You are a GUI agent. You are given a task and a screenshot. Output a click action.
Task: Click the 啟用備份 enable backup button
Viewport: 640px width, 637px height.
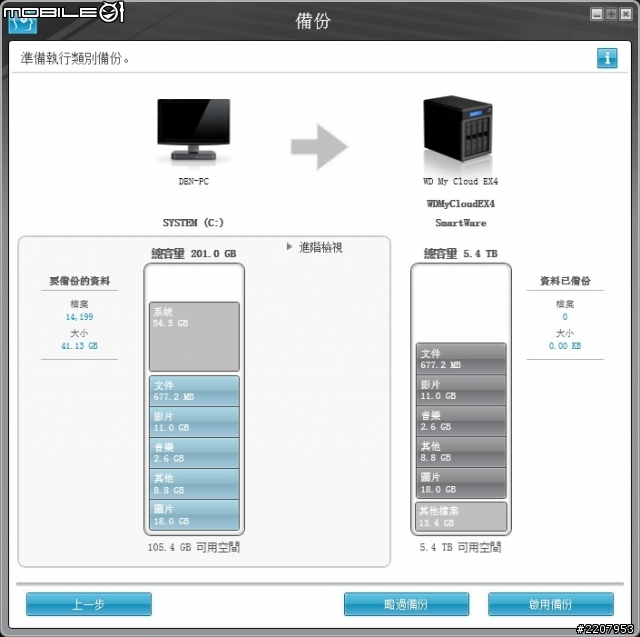pos(551,604)
